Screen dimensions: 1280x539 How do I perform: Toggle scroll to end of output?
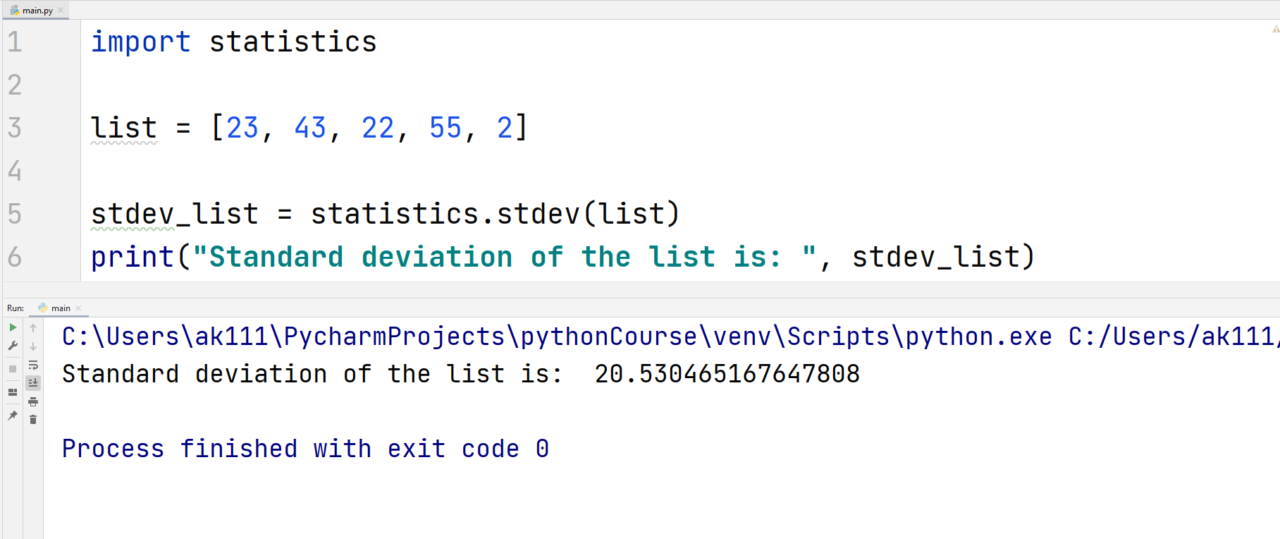point(33,383)
